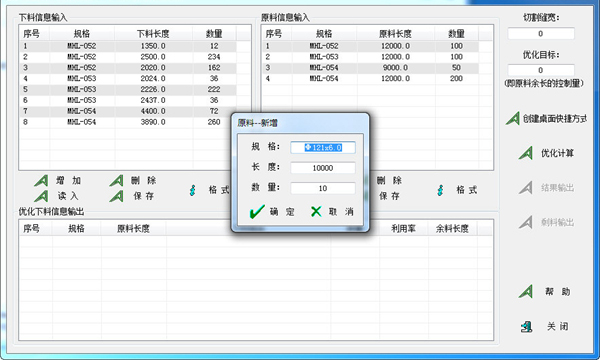Screen dimensions: 600x360
Task: Click 读入 to import 下料 data
Action: tap(58, 196)
